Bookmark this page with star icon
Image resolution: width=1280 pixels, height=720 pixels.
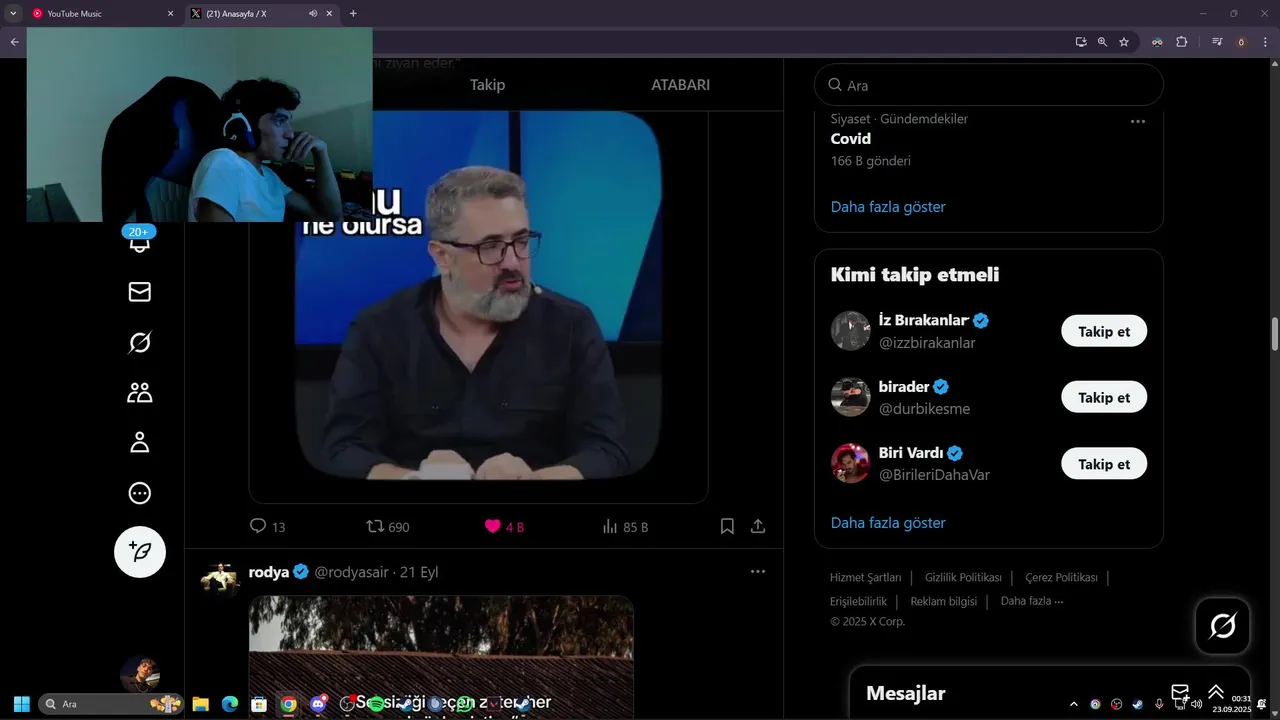[1124, 42]
